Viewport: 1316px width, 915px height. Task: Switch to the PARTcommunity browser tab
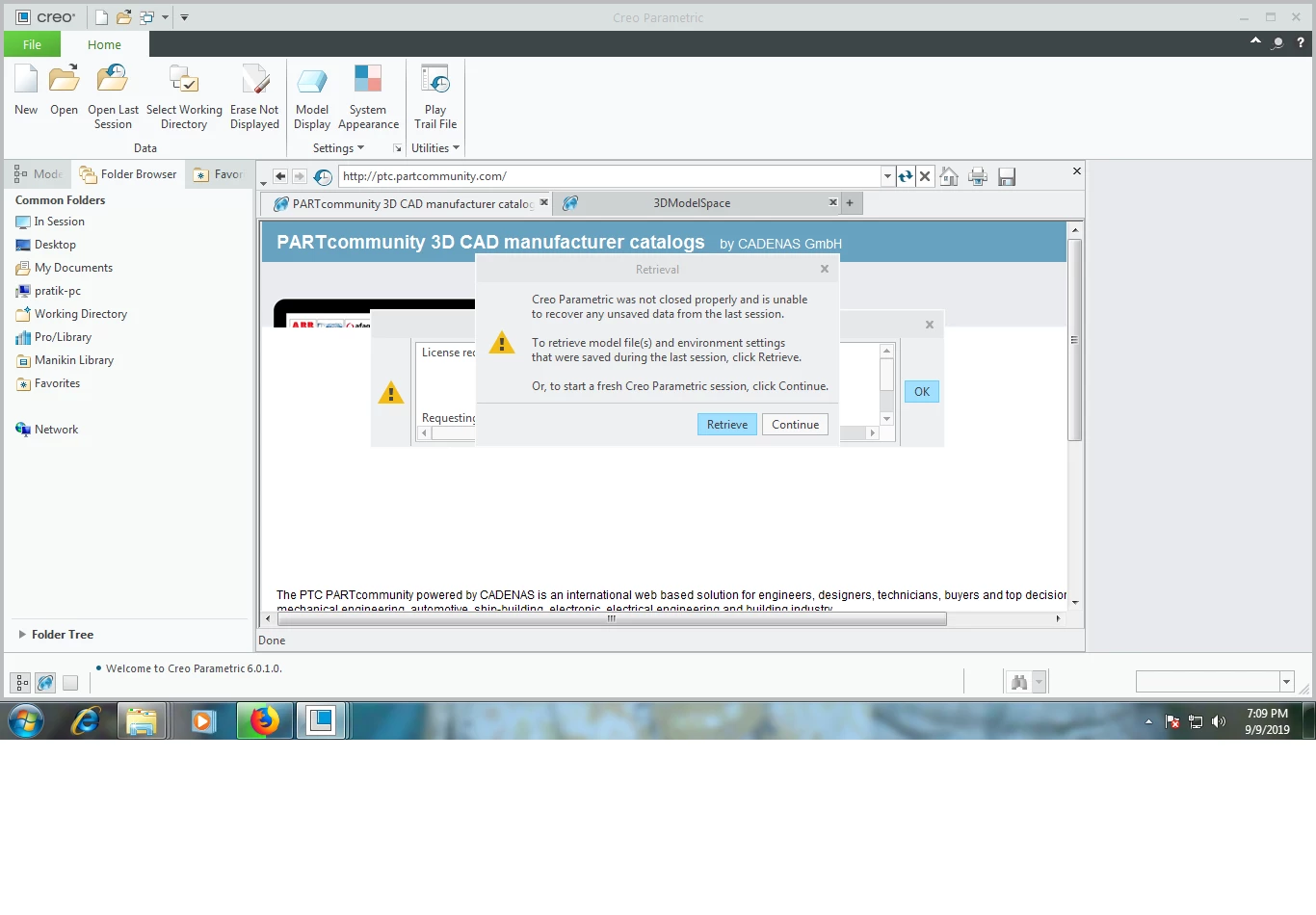click(x=405, y=203)
